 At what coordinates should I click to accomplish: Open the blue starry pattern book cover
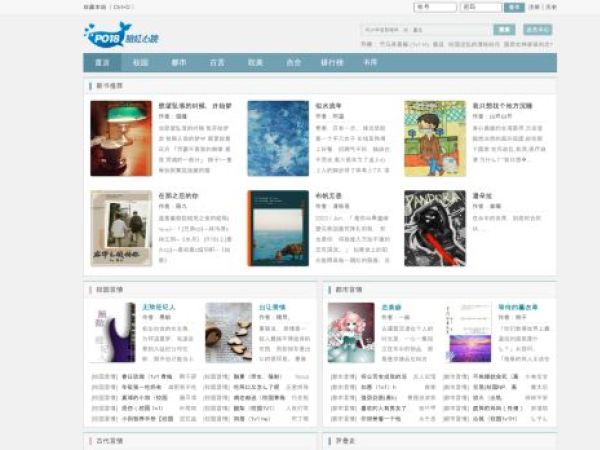(278, 138)
